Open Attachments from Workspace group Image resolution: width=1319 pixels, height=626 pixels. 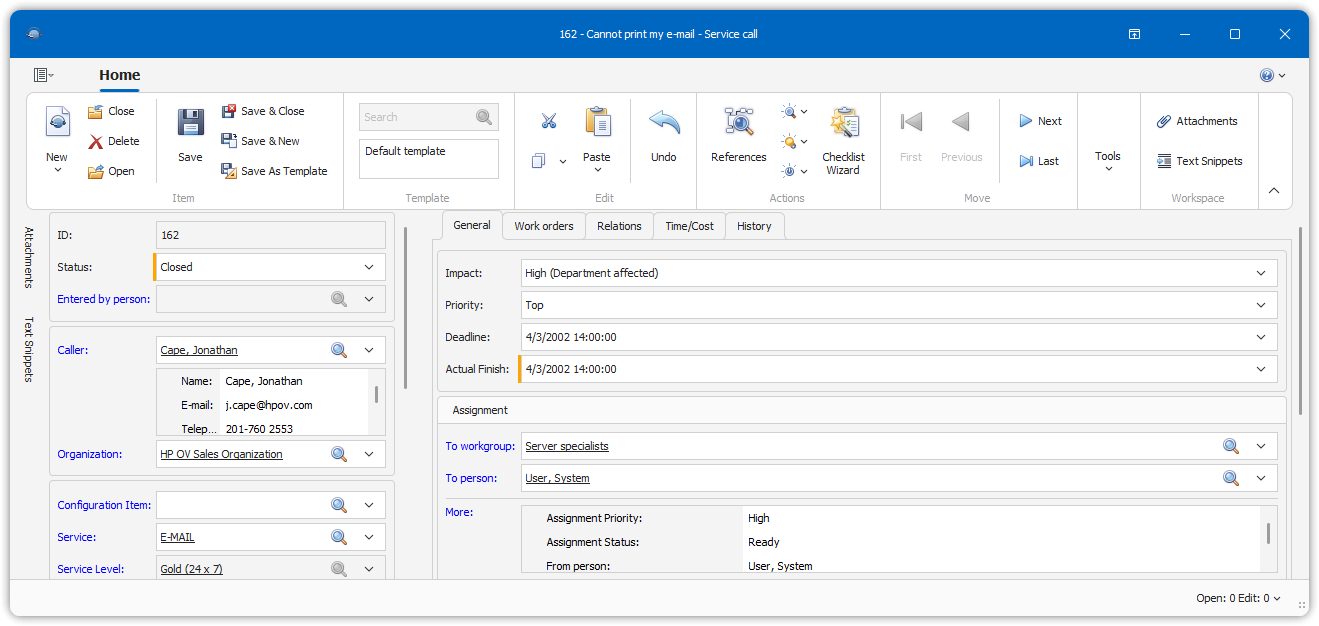click(x=1197, y=121)
